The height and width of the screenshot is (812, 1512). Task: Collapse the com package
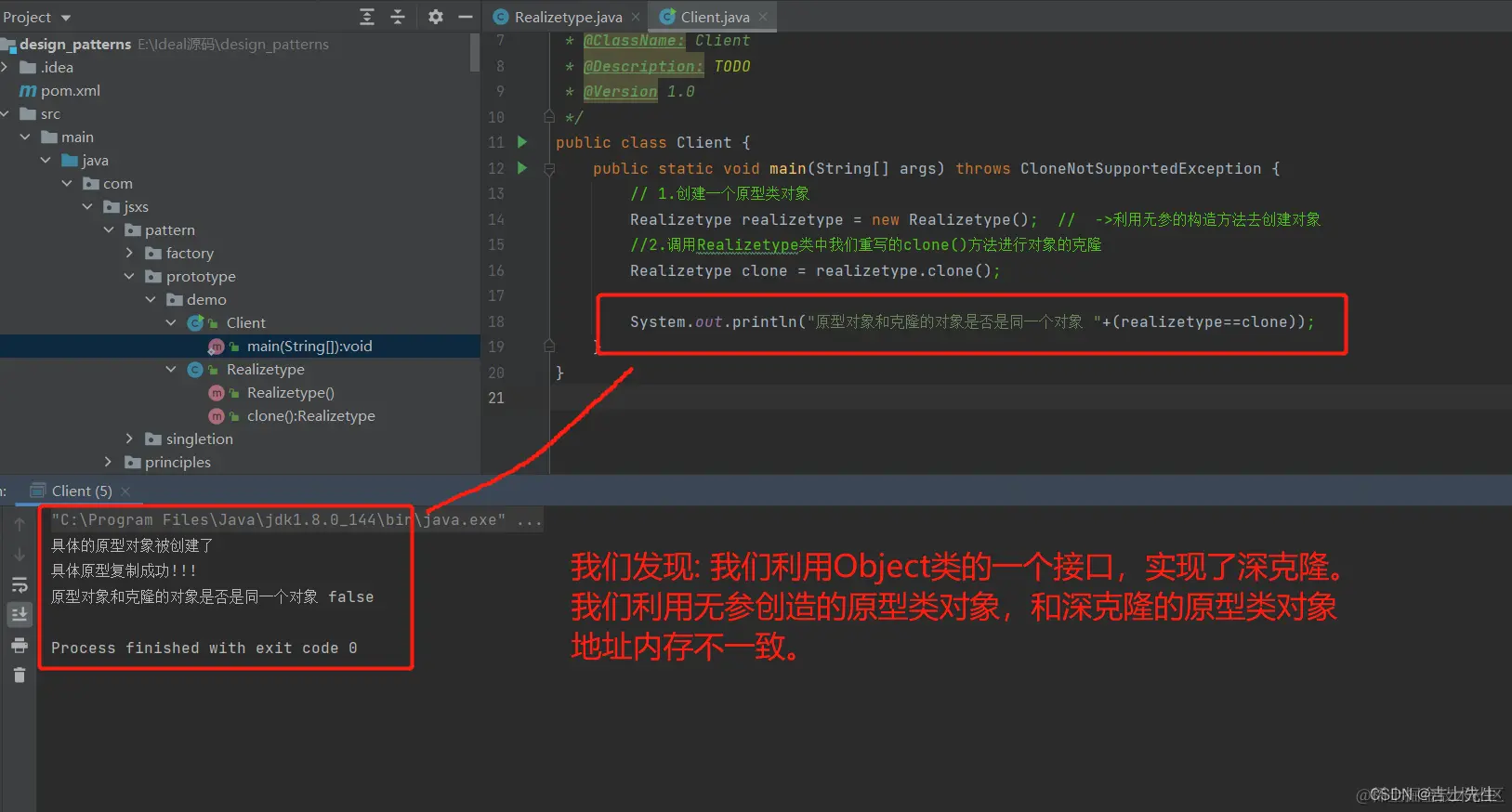(x=67, y=183)
